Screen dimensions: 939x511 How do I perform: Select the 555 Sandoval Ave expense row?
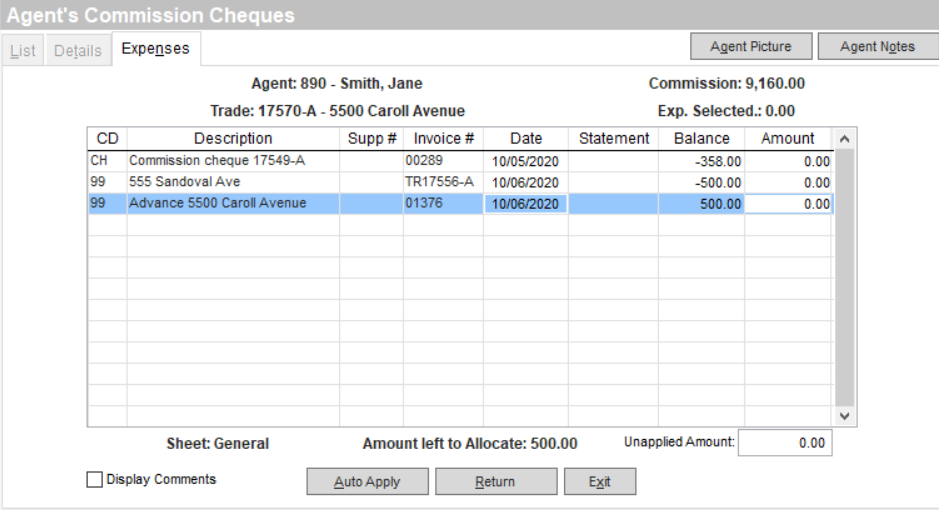[232, 182]
